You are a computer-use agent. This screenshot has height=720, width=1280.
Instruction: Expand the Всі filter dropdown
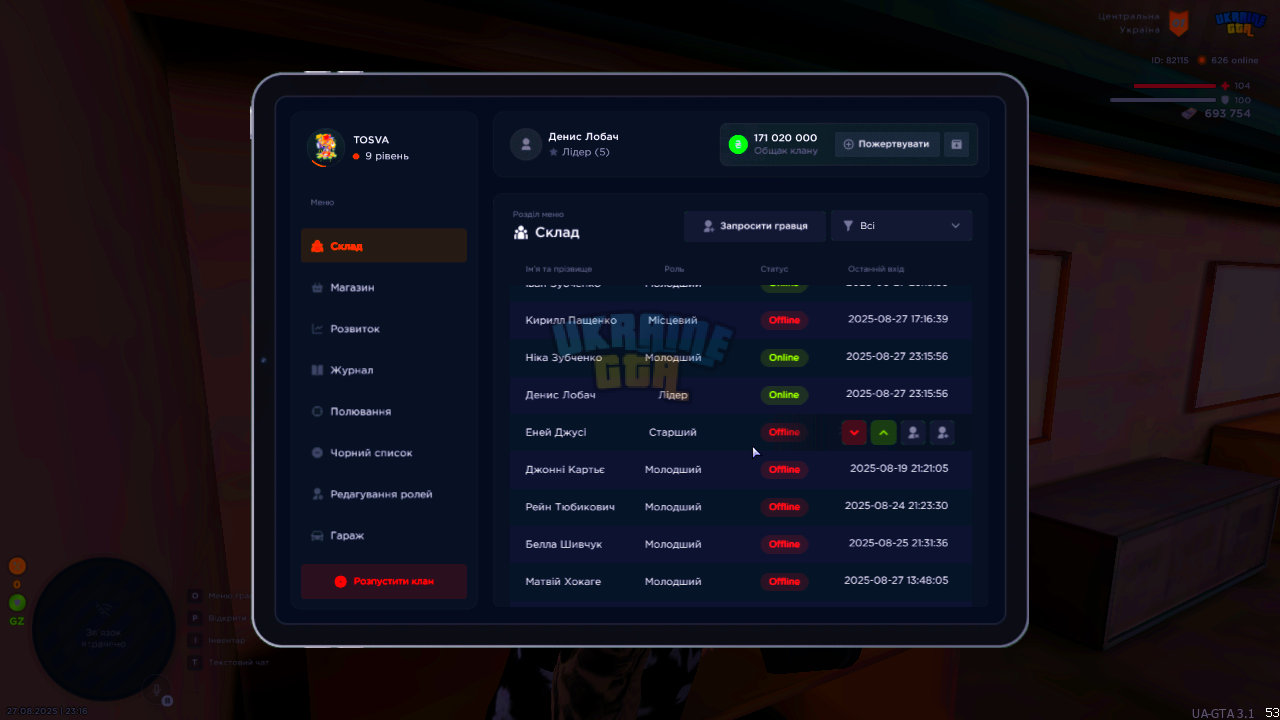tap(901, 226)
